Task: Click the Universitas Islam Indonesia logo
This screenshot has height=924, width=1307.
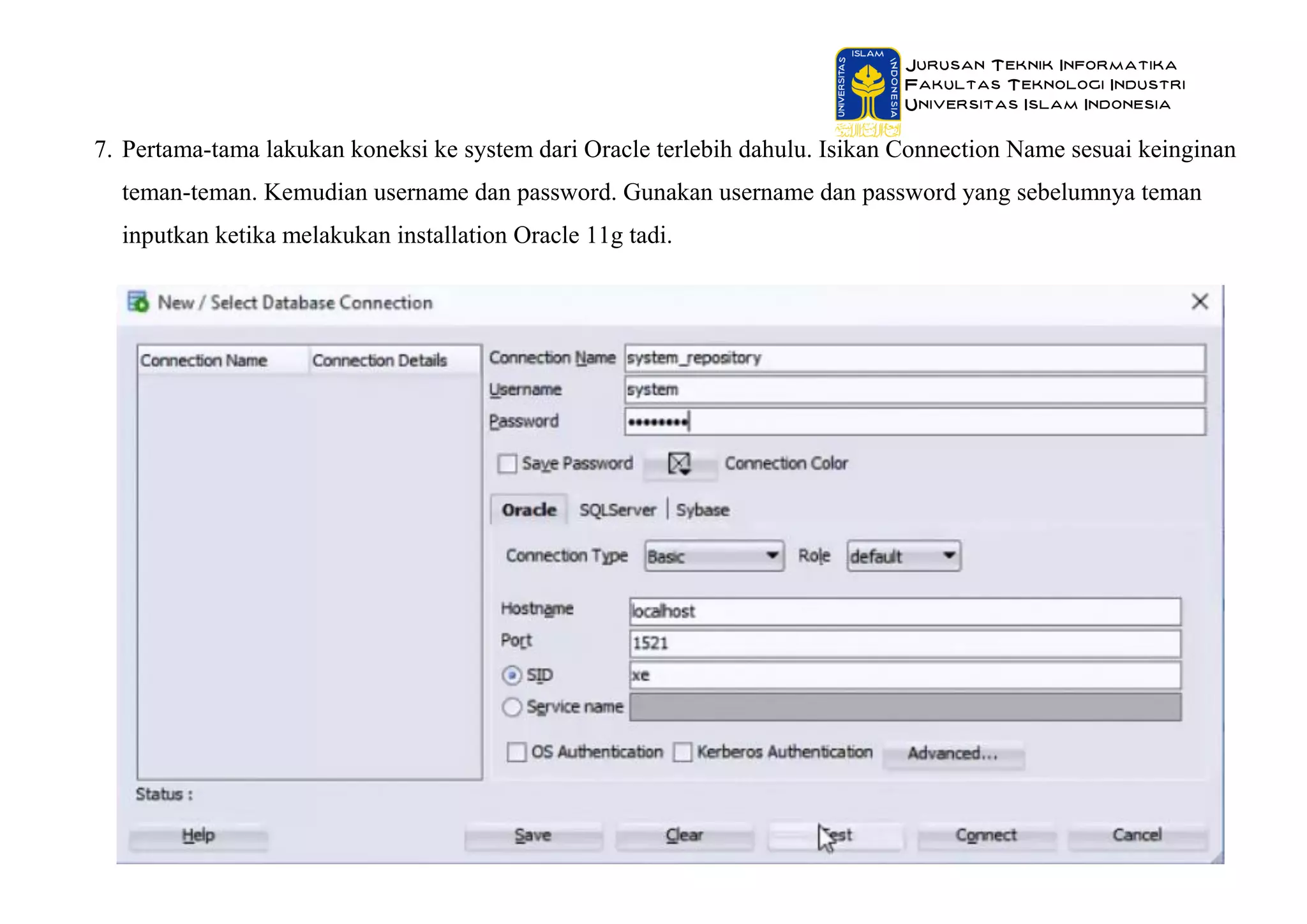Action: click(868, 91)
